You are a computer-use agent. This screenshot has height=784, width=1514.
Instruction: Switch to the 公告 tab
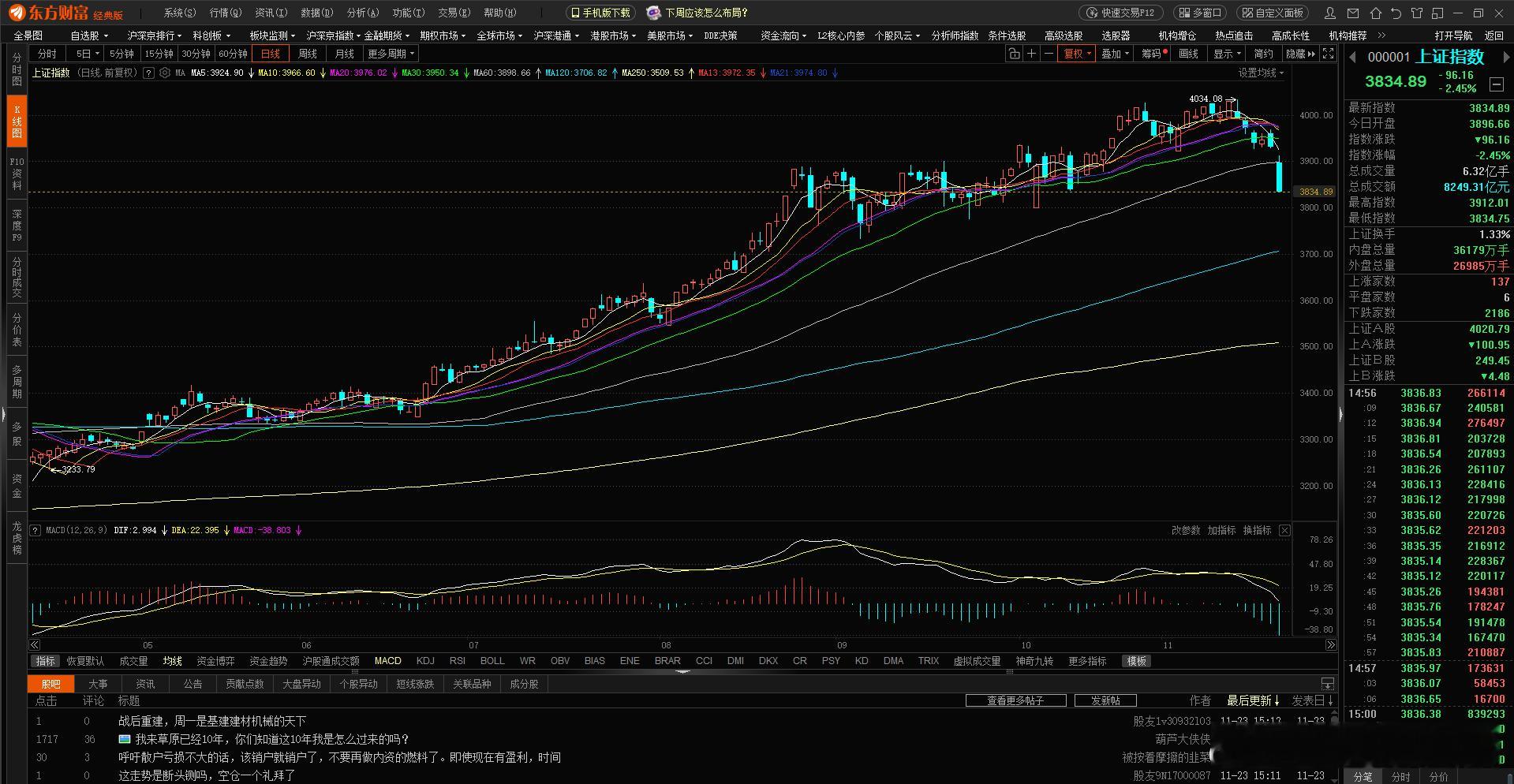193,684
